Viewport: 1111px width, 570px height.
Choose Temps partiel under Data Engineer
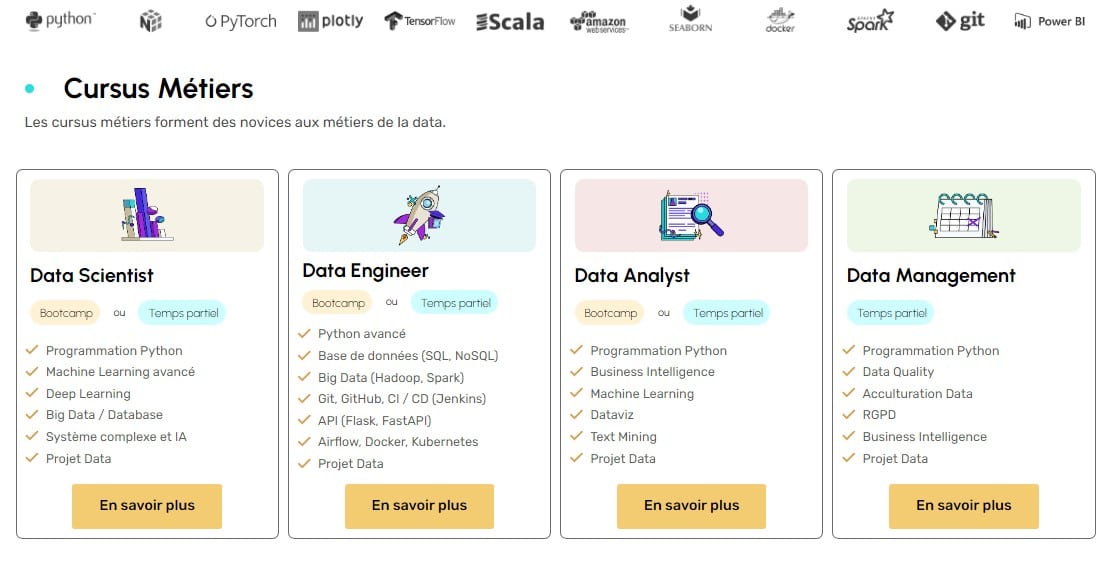(456, 303)
